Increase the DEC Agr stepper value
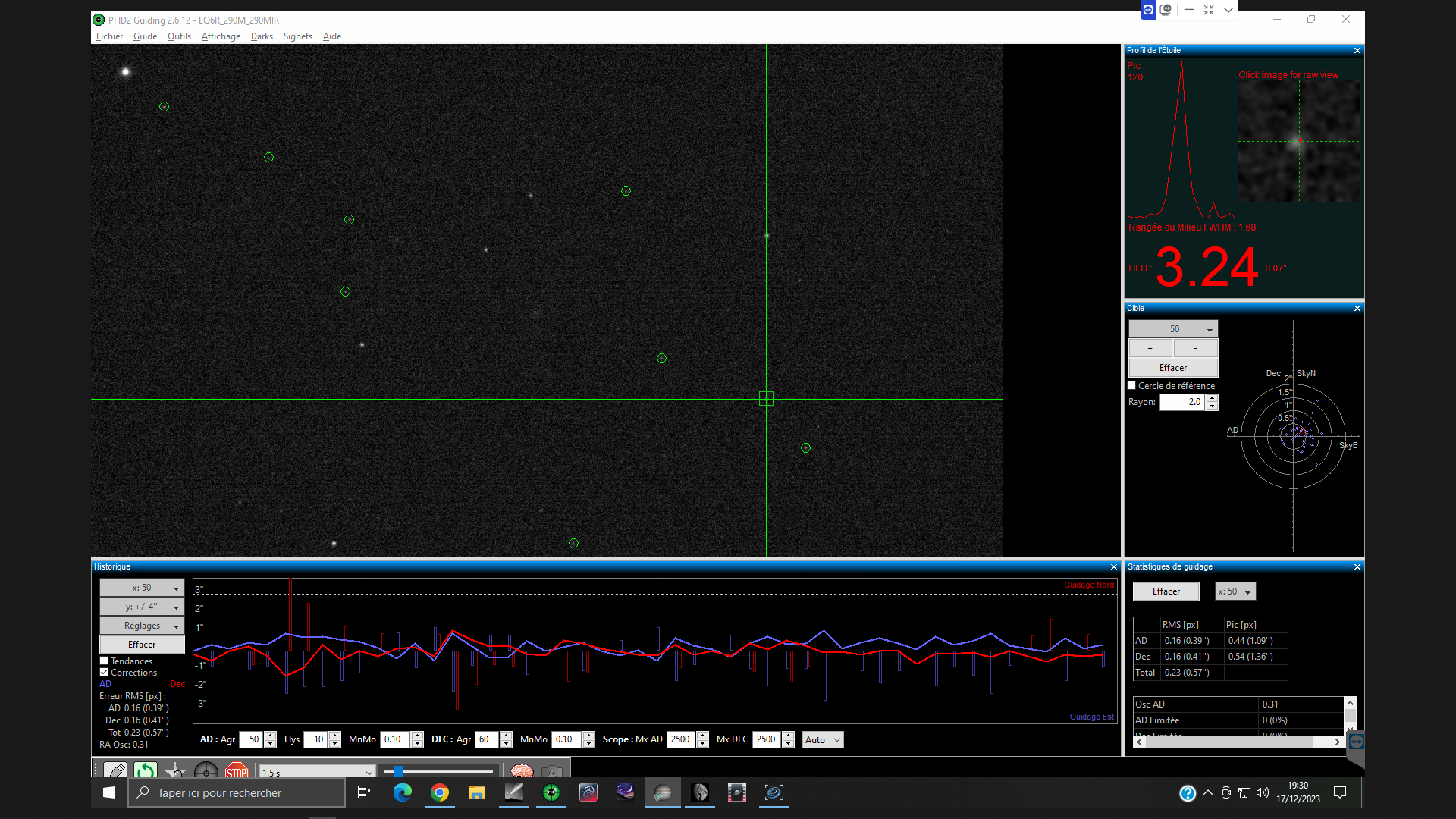The width and height of the screenshot is (1456, 819). click(x=507, y=736)
